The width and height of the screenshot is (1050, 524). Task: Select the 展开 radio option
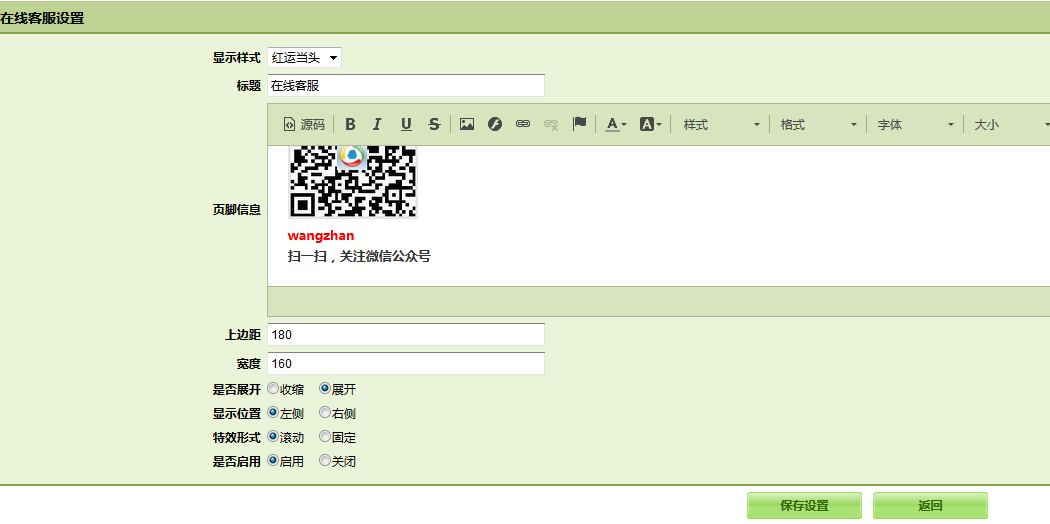click(x=325, y=388)
